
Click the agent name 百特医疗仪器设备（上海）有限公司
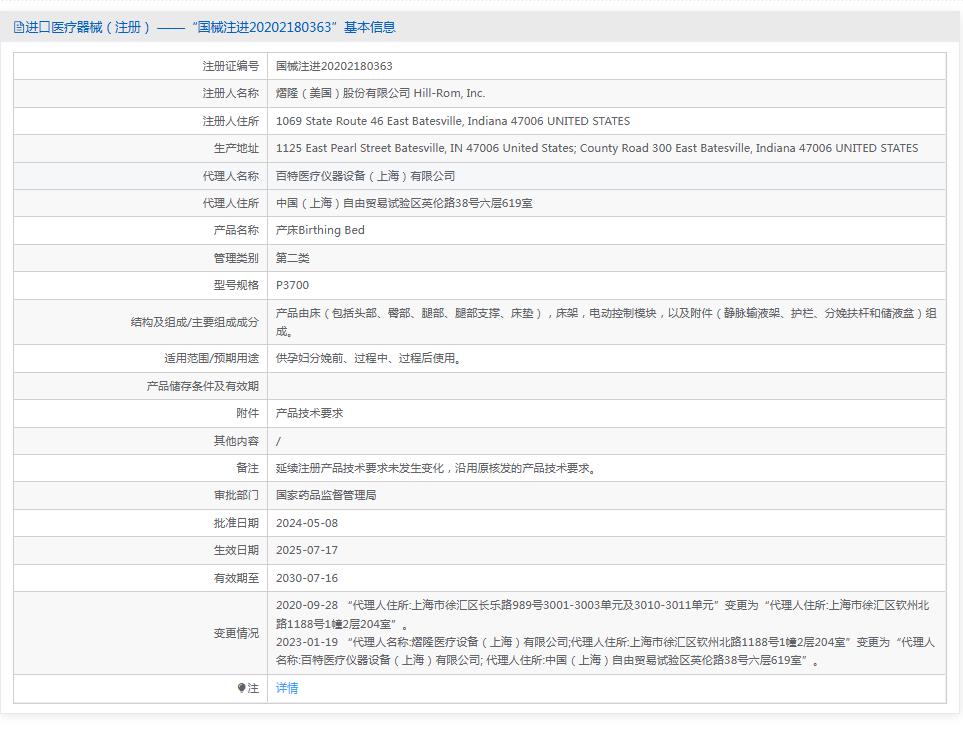[x=375, y=175]
